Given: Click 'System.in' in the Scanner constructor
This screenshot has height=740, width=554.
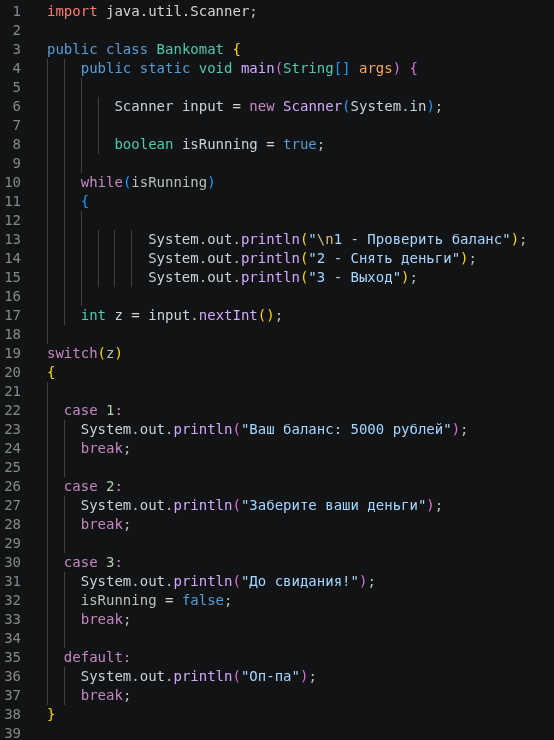Looking at the screenshot, I should (x=388, y=106).
